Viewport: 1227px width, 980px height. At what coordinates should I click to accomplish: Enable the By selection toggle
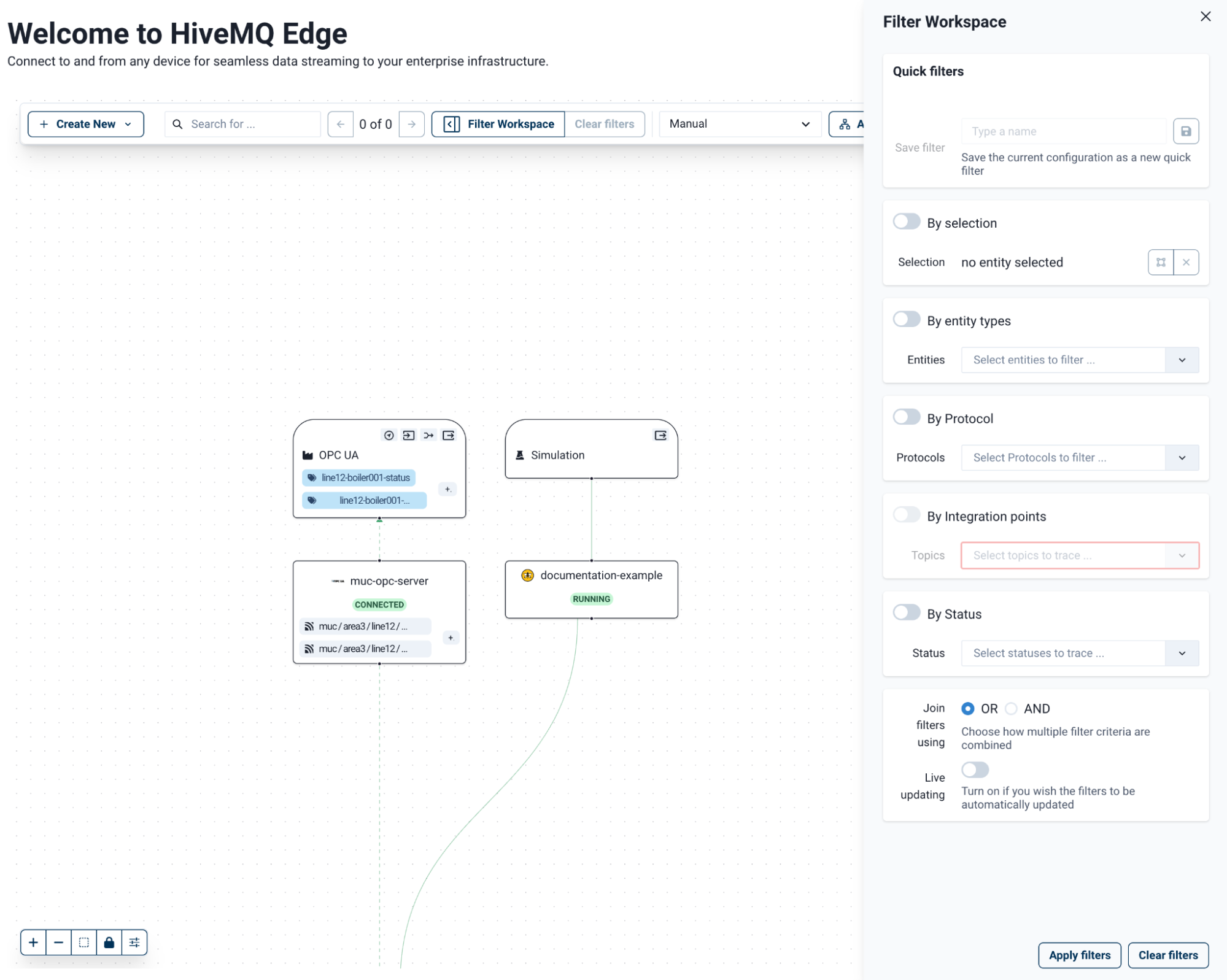[x=906, y=222]
